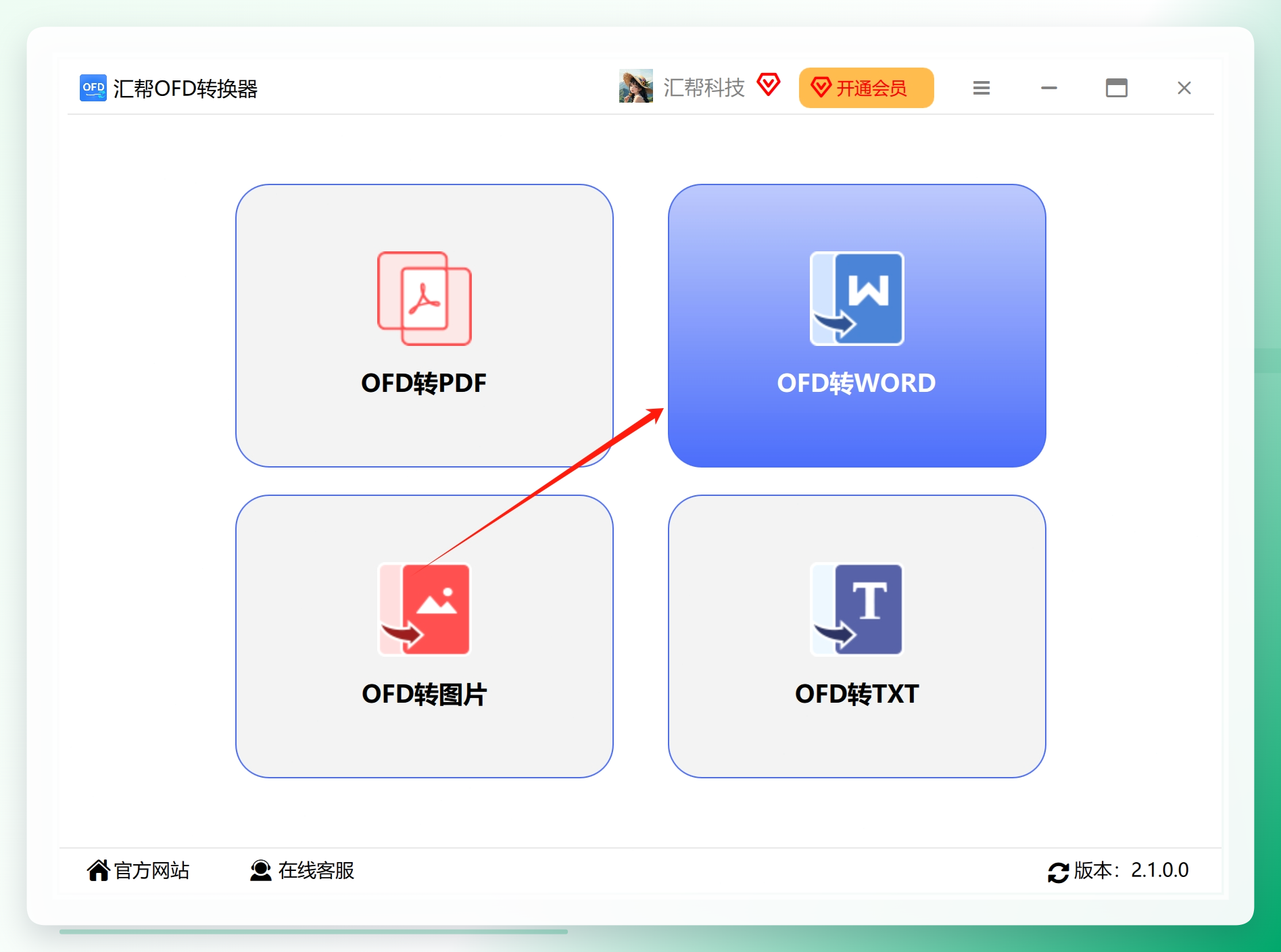Click the OFD转TXT text icon
The image size is (1281, 952).
(x=856, y=609)
